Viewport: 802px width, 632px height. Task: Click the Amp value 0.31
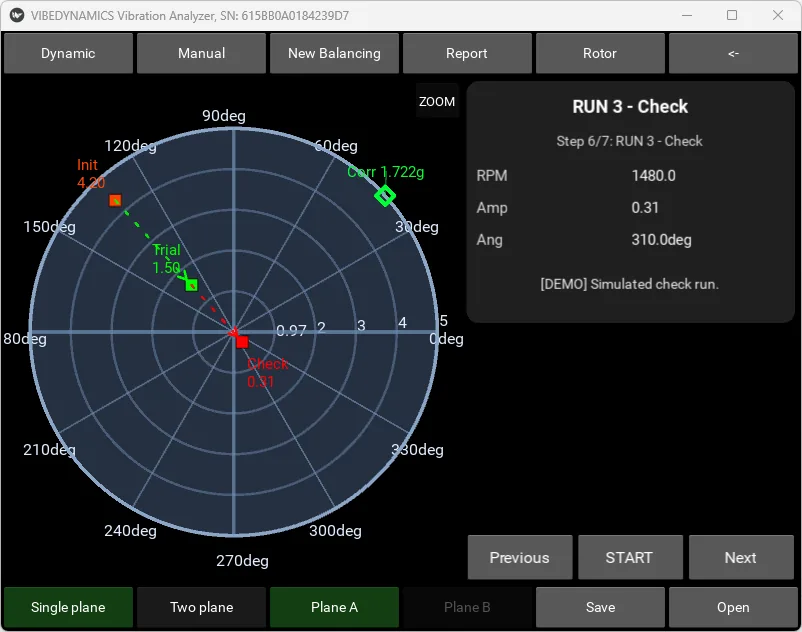[644, 208]
